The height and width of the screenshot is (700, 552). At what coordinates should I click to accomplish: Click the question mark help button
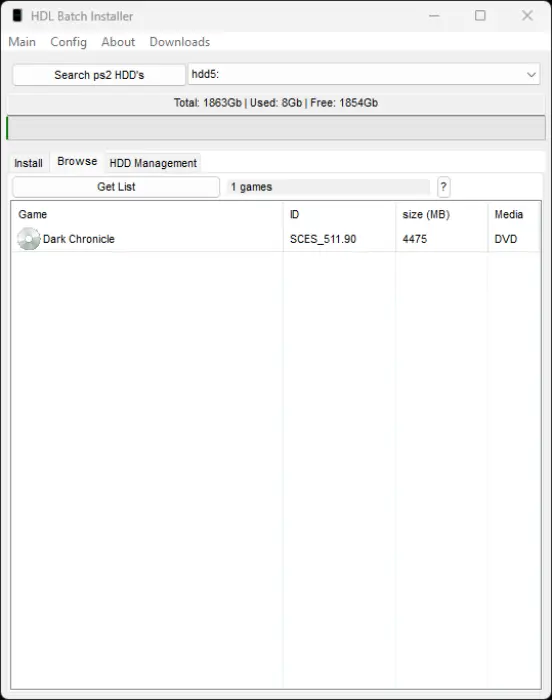click(x=443, y=187)
